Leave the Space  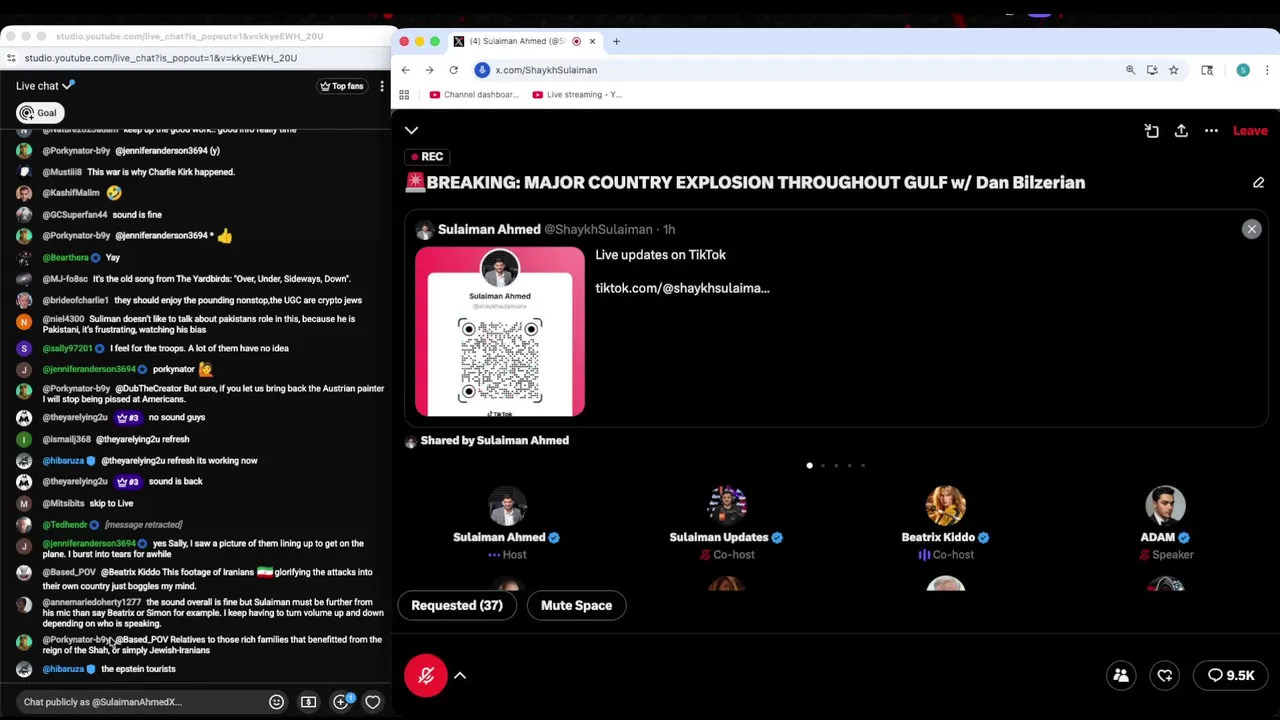[x=1250, y=131]
